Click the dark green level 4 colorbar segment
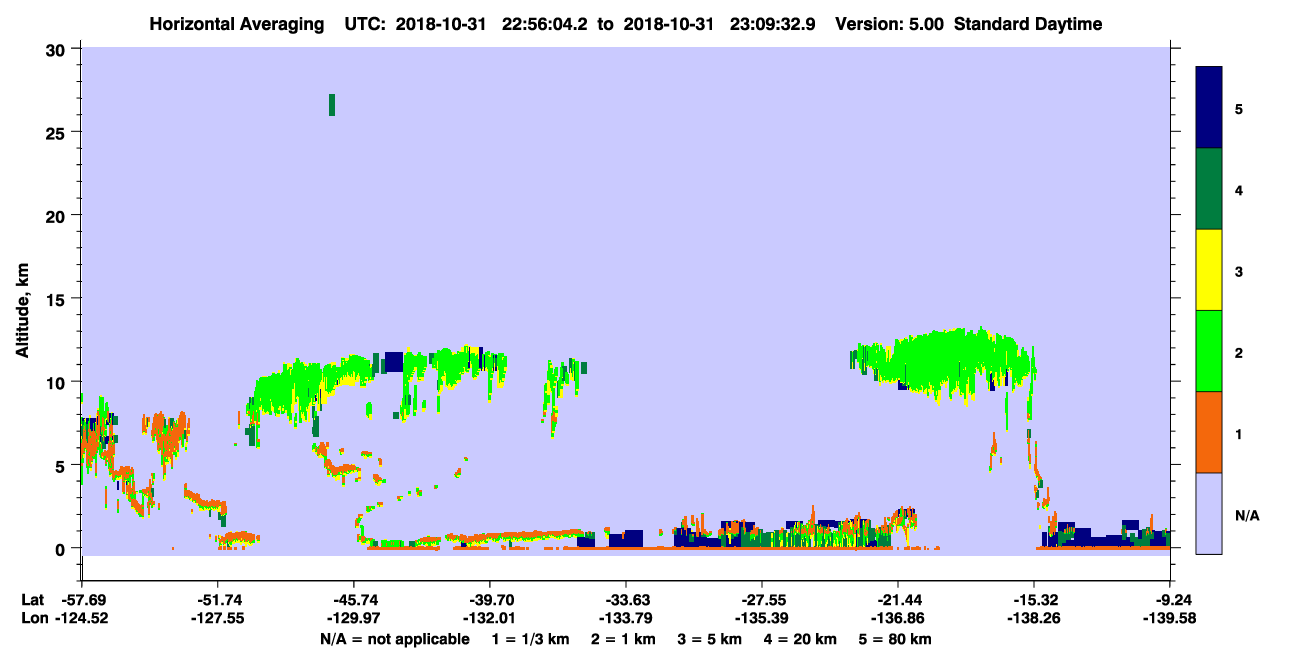 click(1209, 189)
